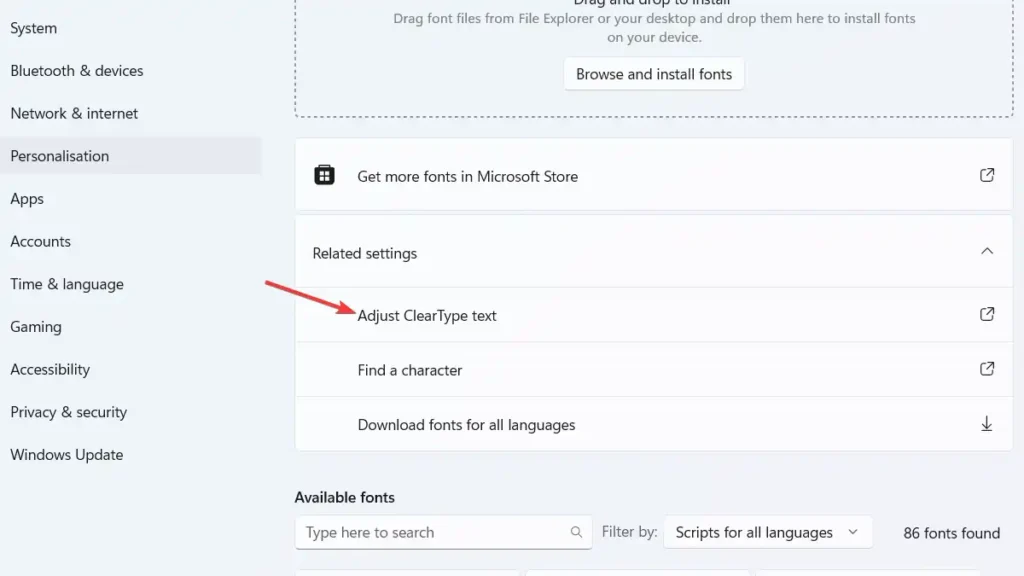Image resolution: width=1024 pixels, height=576 pixels.
Task: Open external link icon for Microsoft Store fonts
Action: (987, 175)
